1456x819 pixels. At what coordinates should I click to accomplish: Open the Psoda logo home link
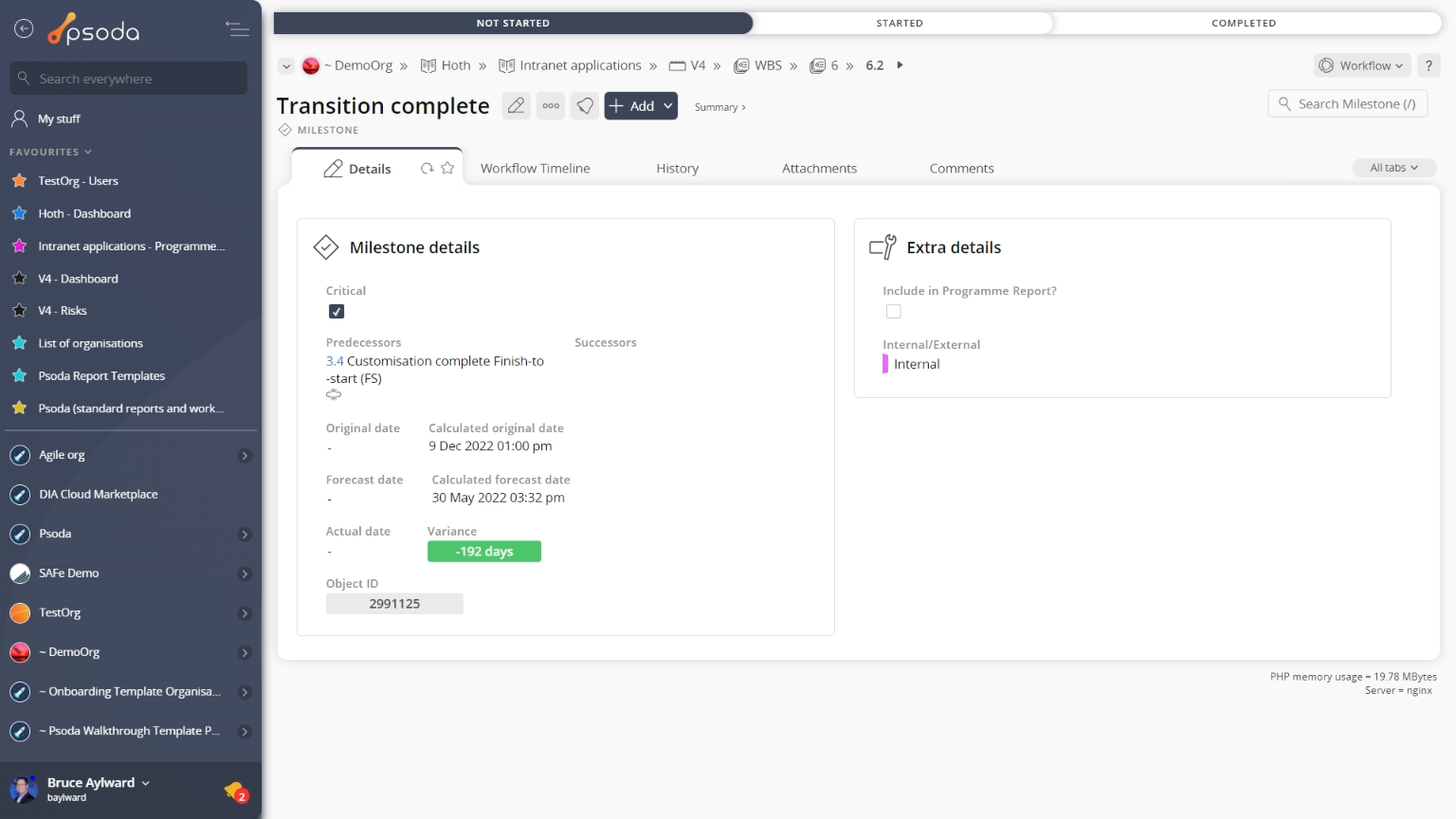click(94, 30)
